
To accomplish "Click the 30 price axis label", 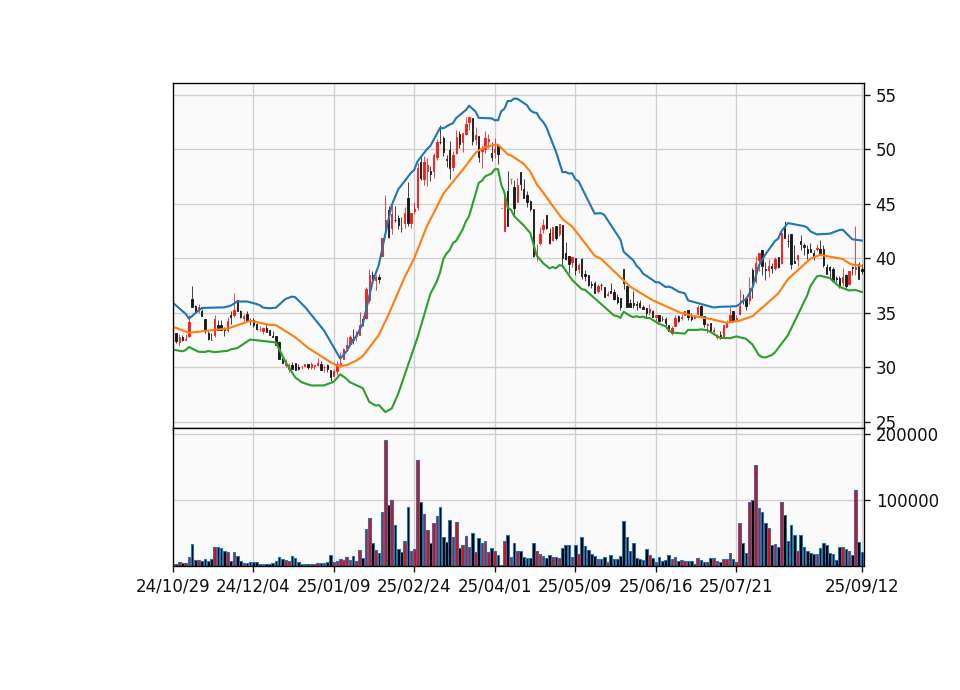I will tap(886, 368).
